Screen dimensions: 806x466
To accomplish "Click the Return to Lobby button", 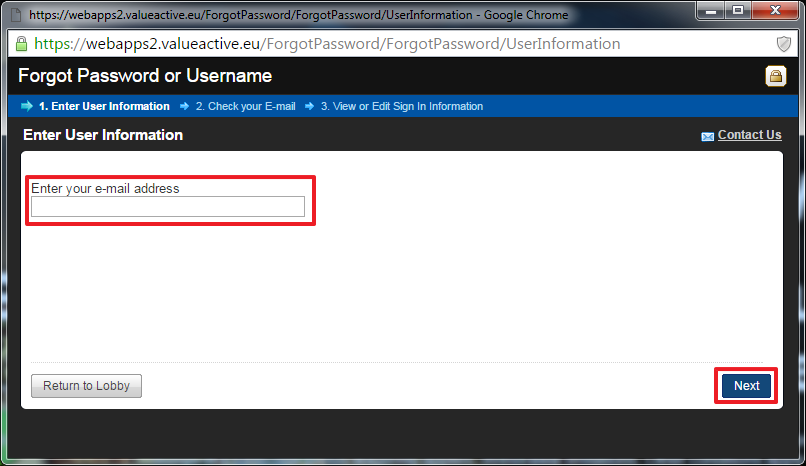I will tap(86, 386).
